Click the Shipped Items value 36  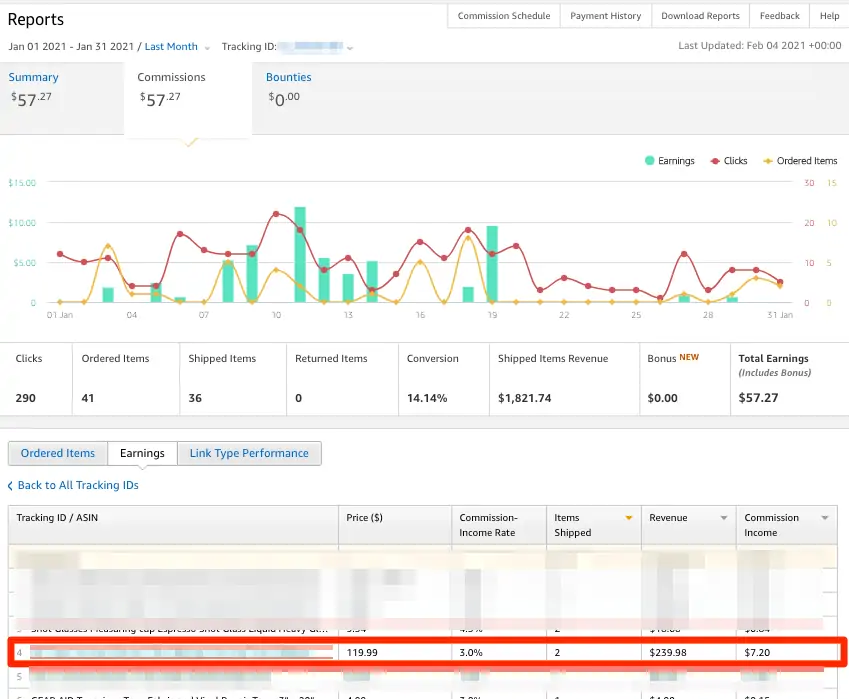[195, 398]
